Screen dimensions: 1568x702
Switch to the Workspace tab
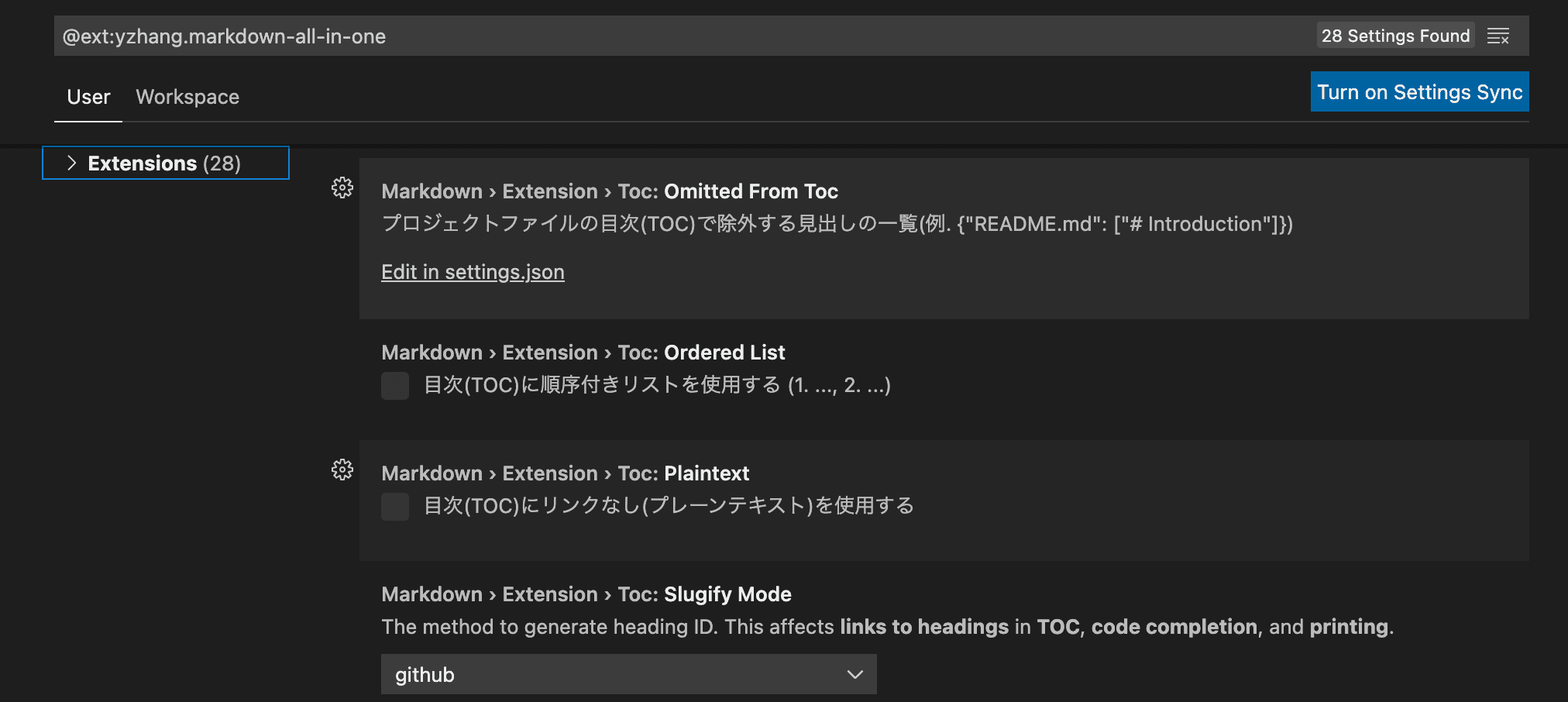(x=187, y=96)
